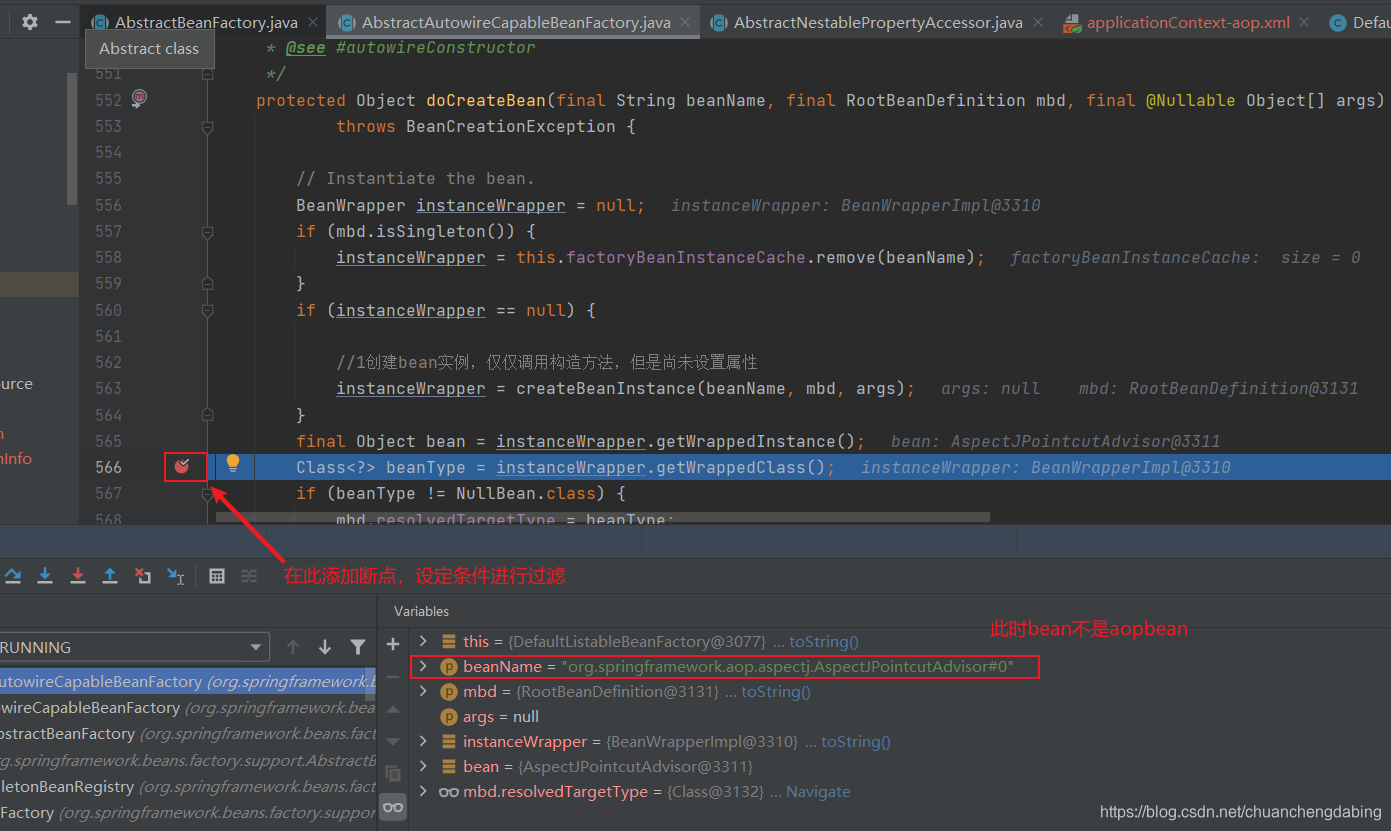
Task: Expand the 'this' variable node
Action: point(423,641)
